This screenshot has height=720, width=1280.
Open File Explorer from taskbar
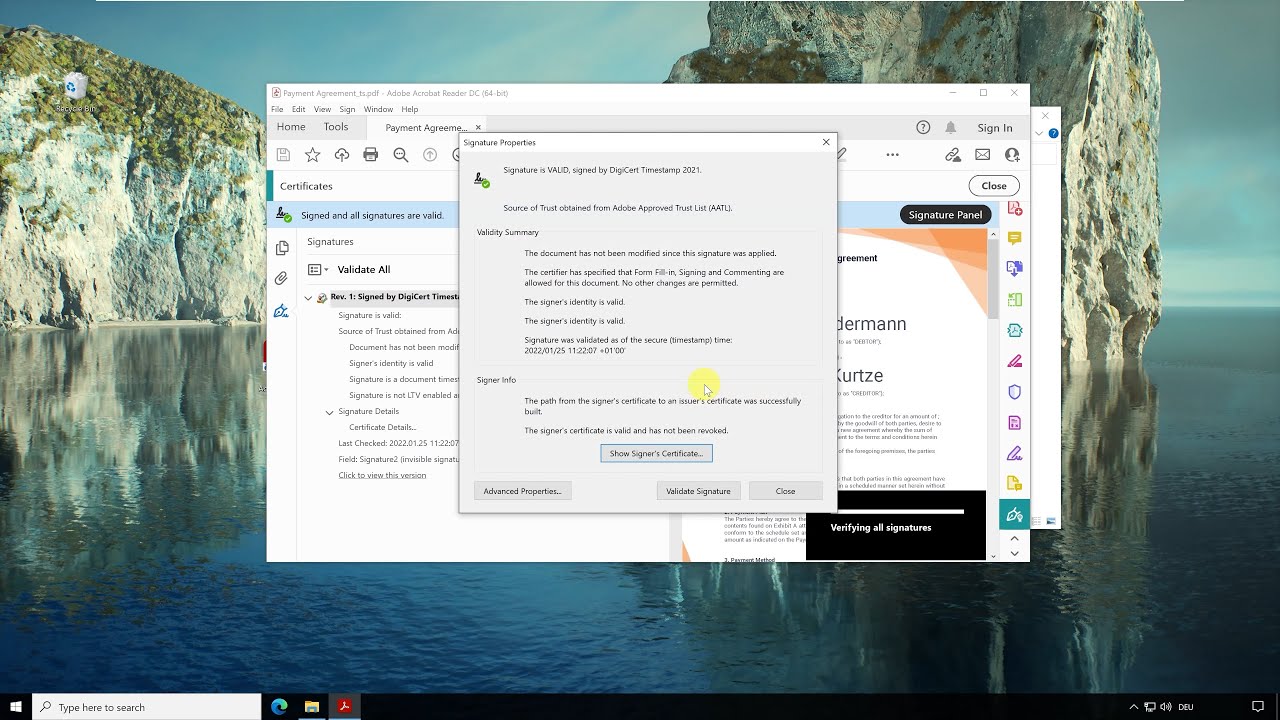[312, 707]
